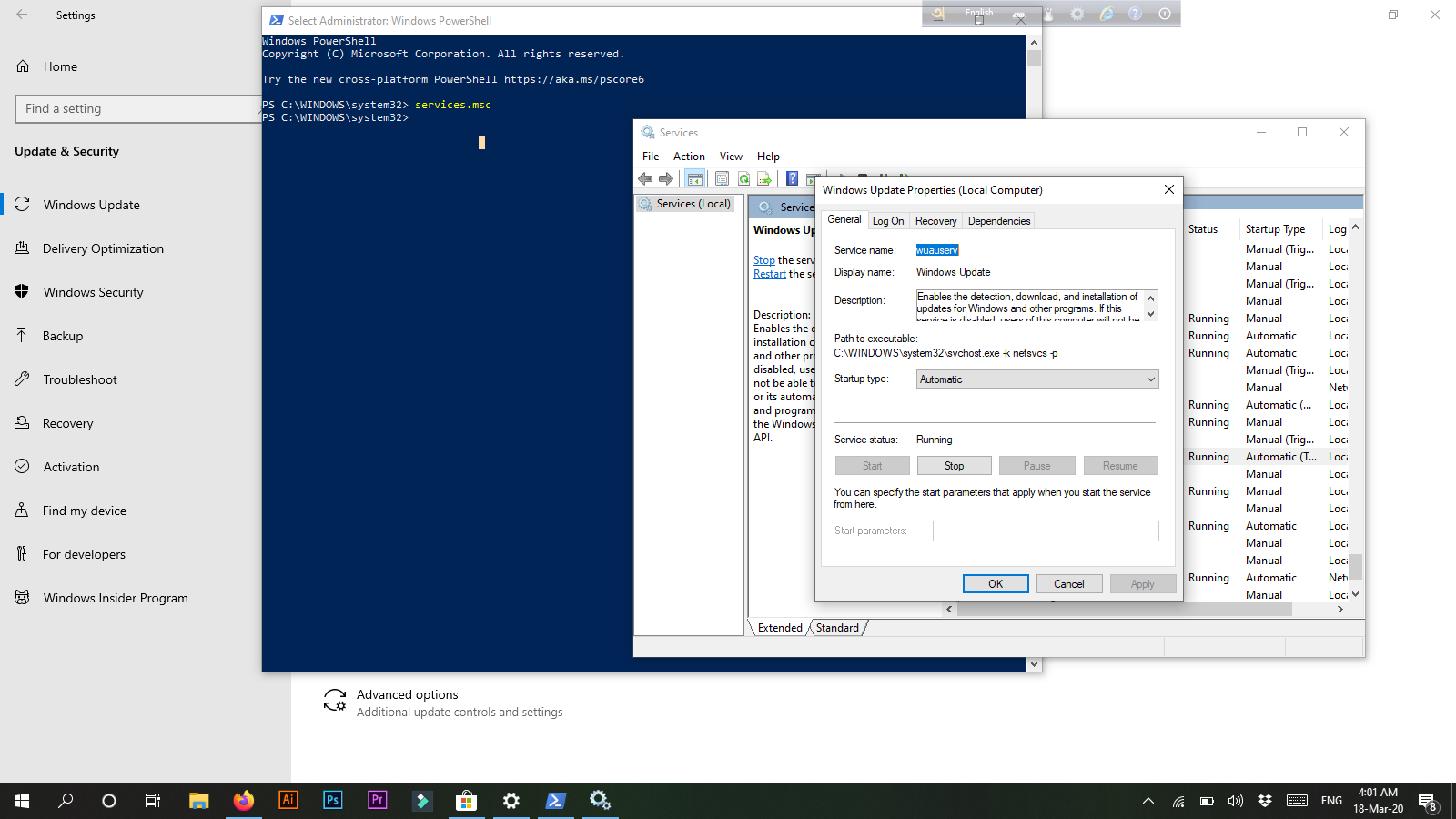The image size is (1456, 819).
Task: Click the Restart the service link
Action: [x=770, y=274]
